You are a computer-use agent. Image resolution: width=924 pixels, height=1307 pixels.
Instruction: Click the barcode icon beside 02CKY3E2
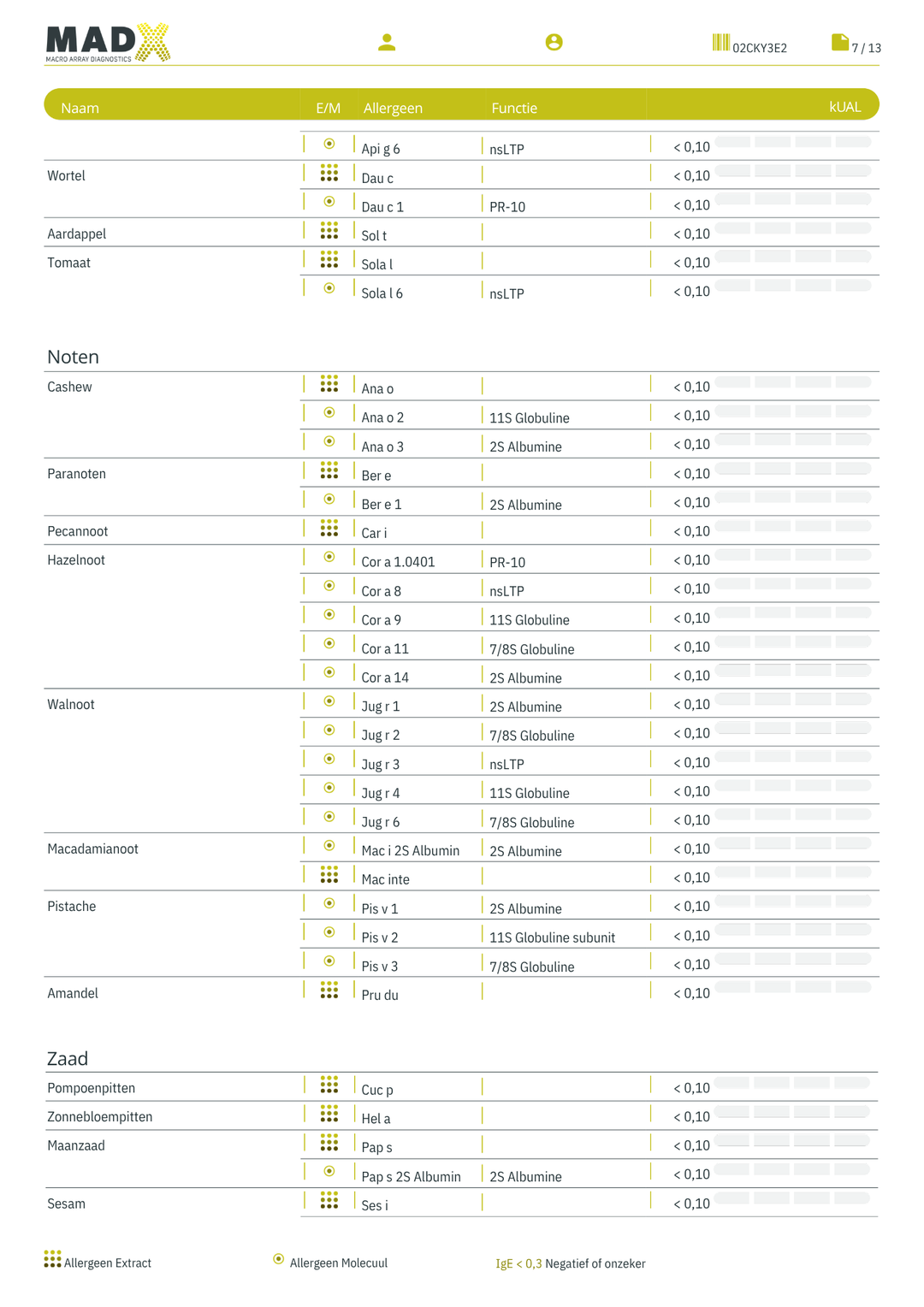coord(720,43)
